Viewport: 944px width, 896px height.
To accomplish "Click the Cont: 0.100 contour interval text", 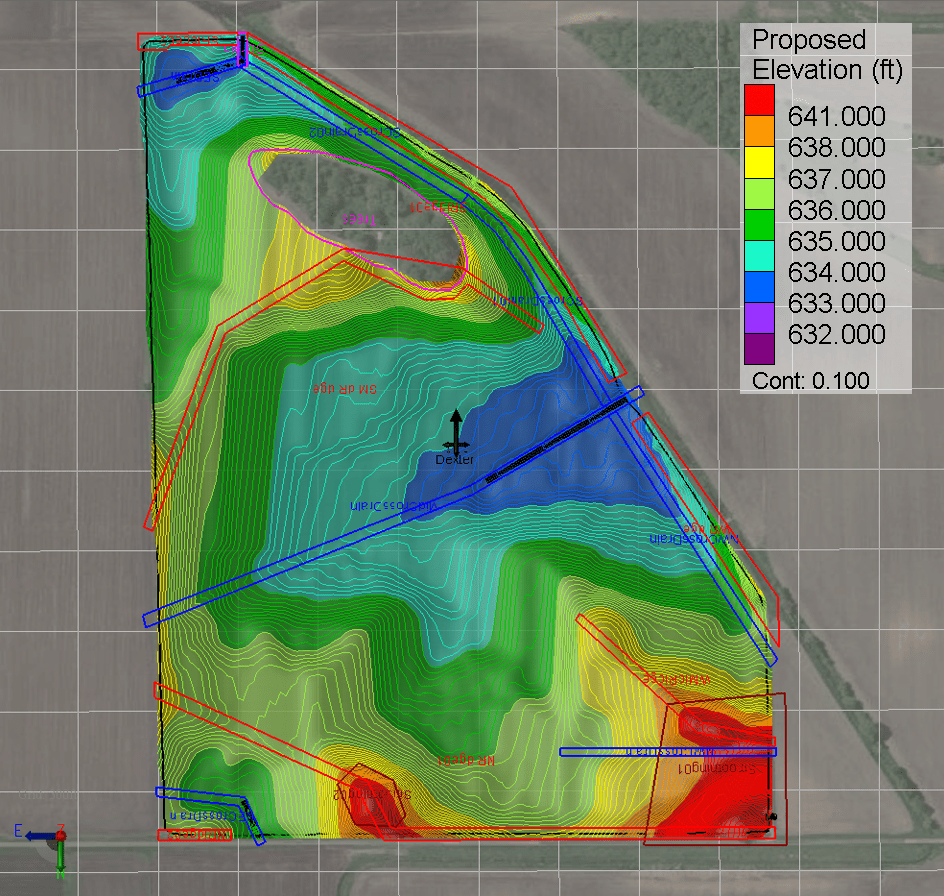I will pyautogui.click(x=812, y=381).
